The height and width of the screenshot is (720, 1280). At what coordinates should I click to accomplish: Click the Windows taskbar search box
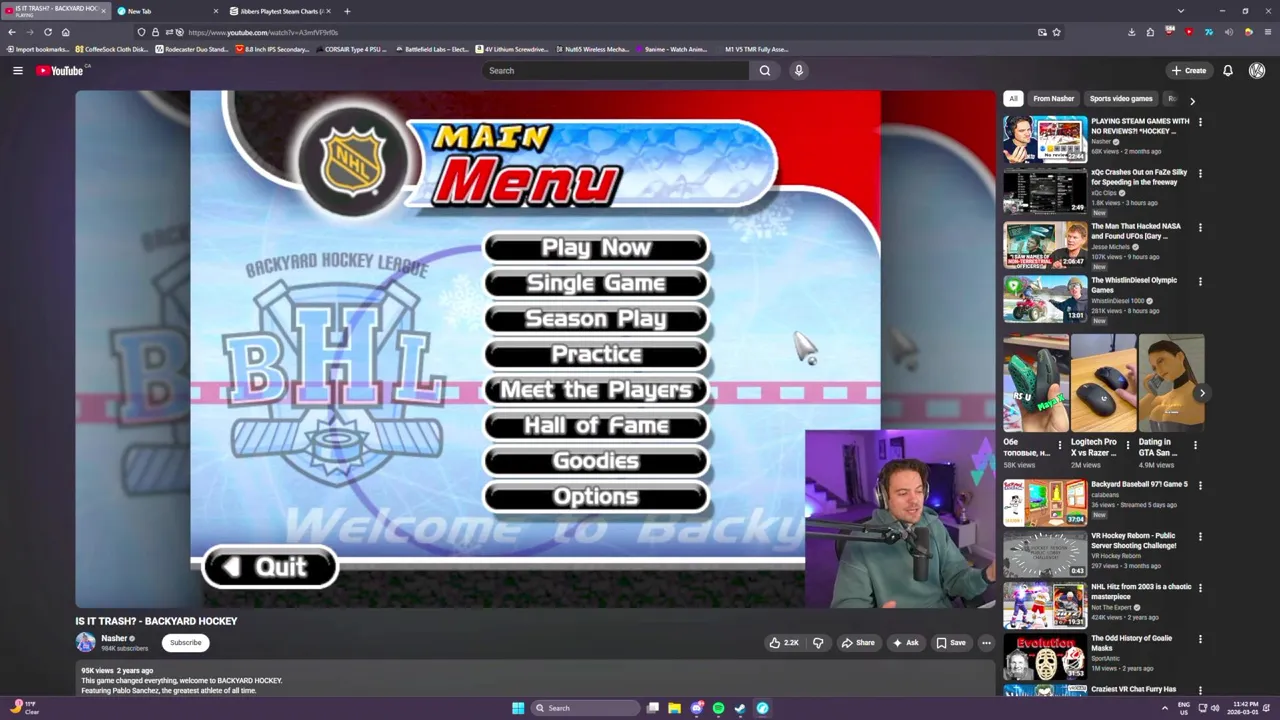click(x=586, y=708)
